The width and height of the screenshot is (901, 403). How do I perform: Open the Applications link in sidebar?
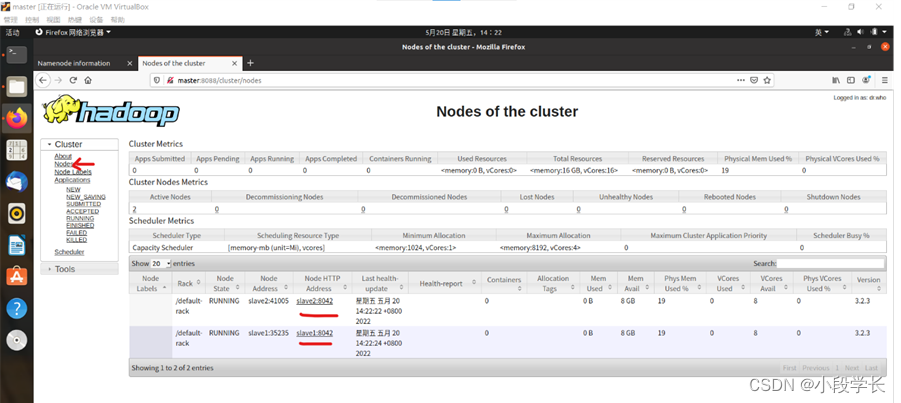(x=72, y=180)
